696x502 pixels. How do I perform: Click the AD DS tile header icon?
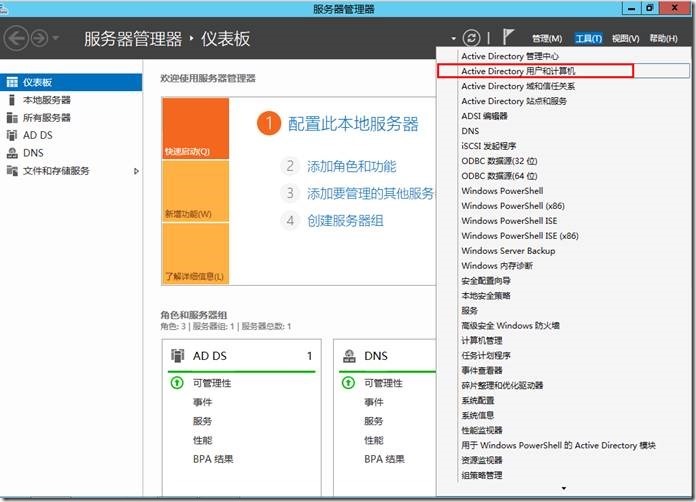(178, 356)
